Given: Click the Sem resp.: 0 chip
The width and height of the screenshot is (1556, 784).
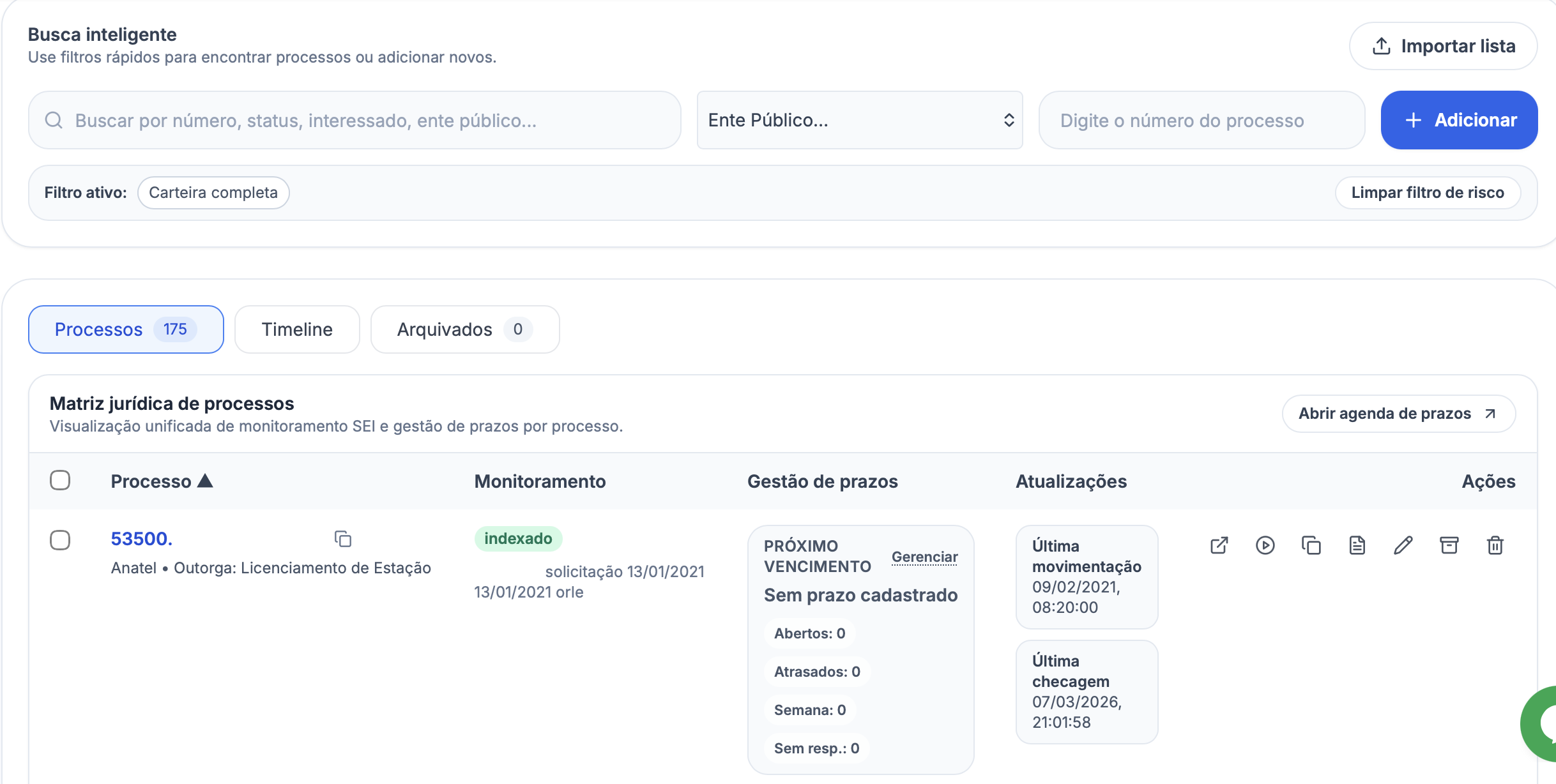Looking at the screenshot, I should click(x=816, y=748).
